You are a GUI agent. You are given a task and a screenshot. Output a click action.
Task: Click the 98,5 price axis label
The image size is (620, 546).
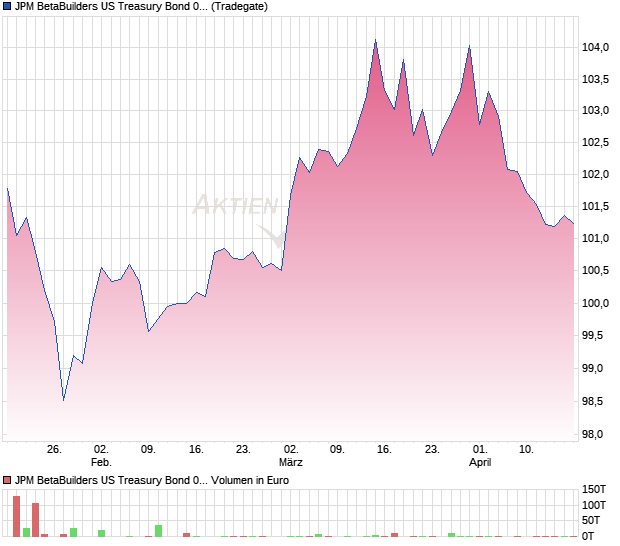(x=592, y=401)
